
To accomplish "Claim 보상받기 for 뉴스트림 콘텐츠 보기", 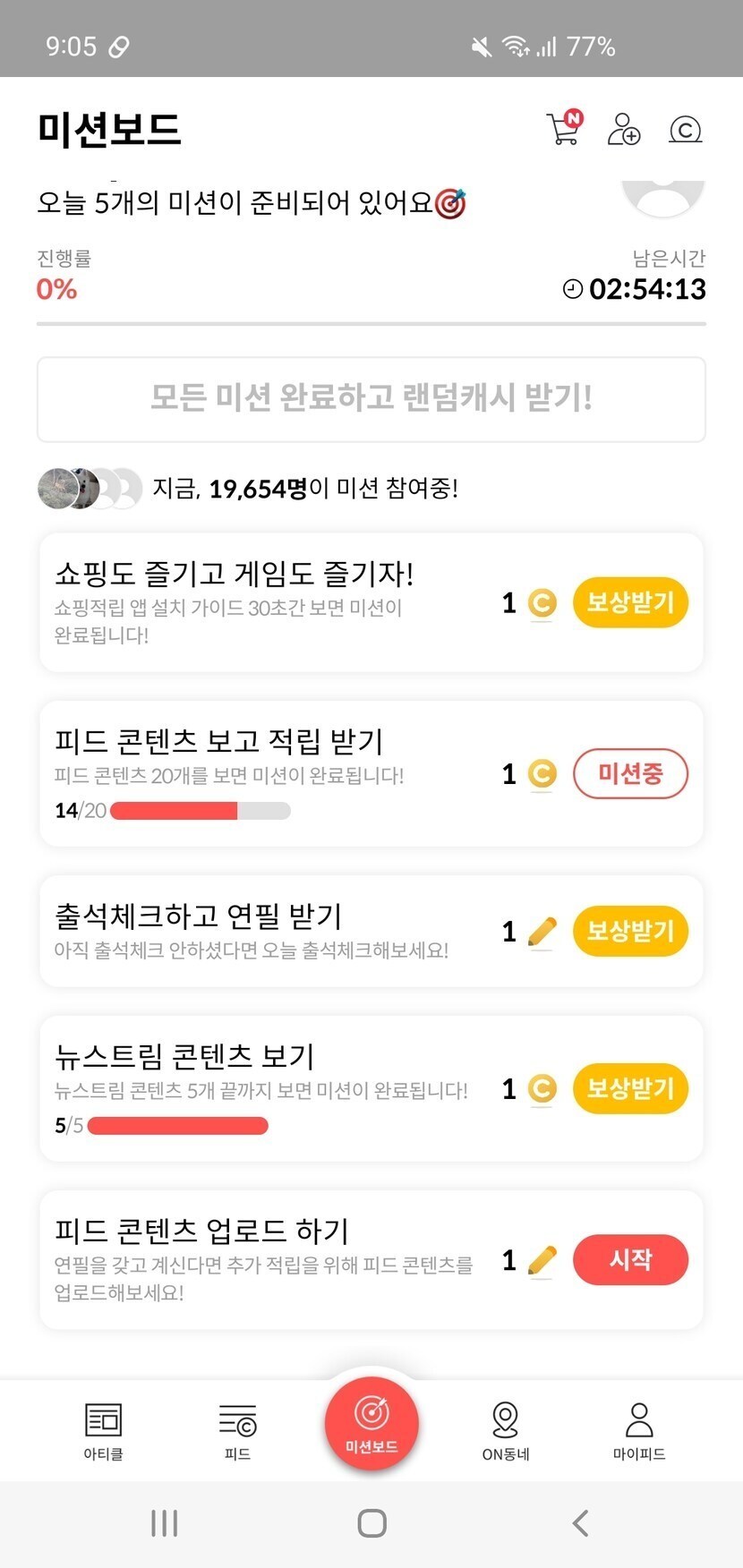I will click(630, 1088).
